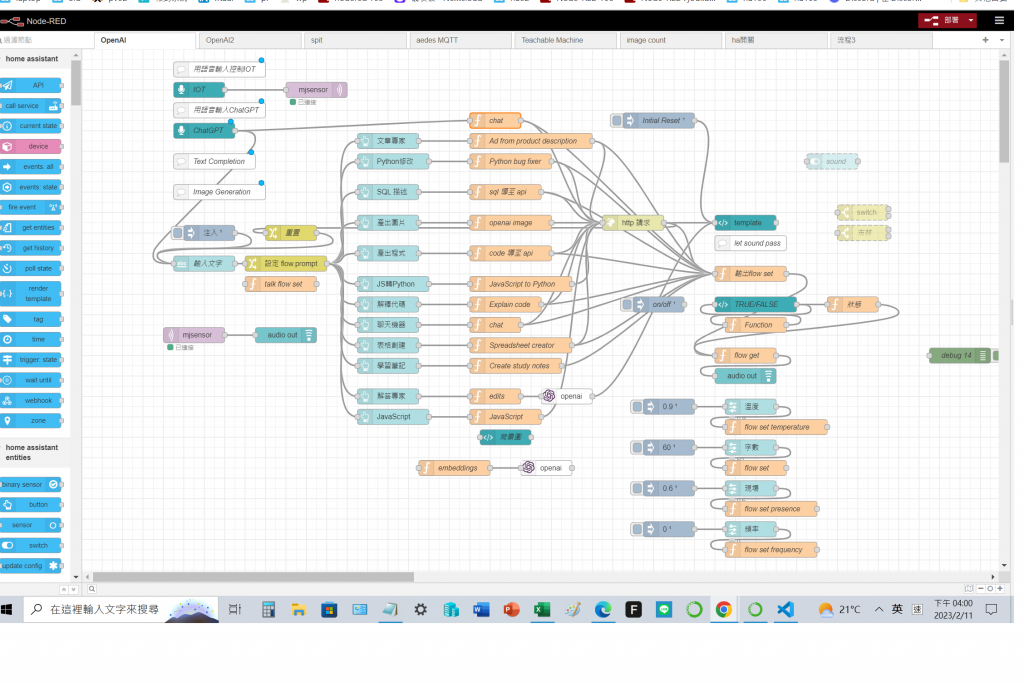Select the embeddings function node
This screenshot has width=1024, height=683.
(x=454, y=468)
